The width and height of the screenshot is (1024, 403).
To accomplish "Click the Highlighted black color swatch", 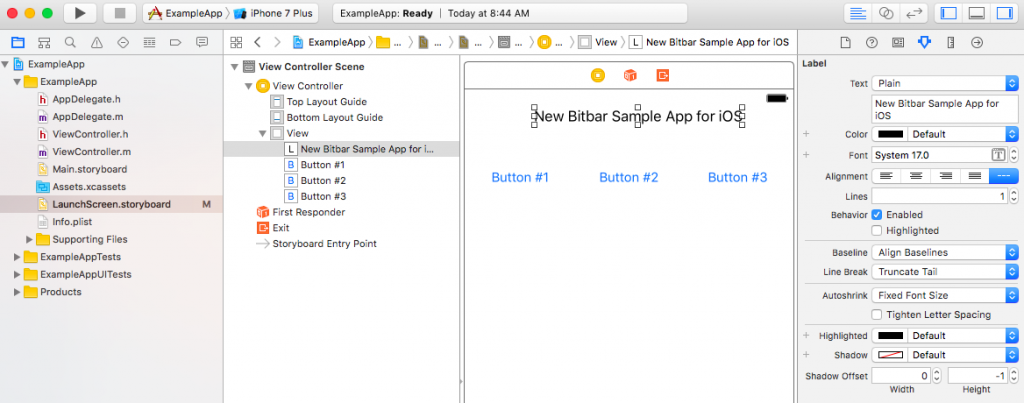I will 890,336.
